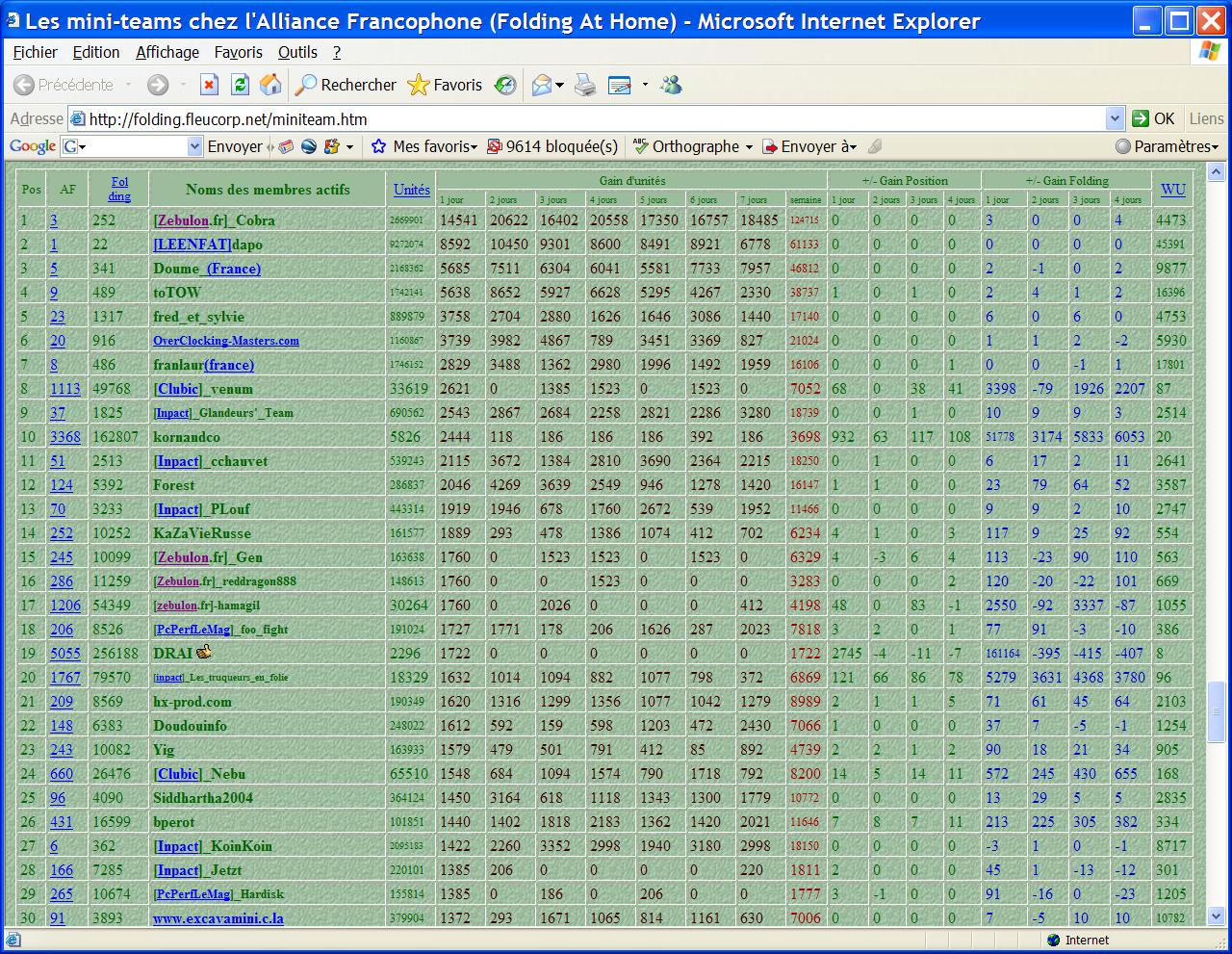Click the Messenger people icon
1232x954 pixels.
[671, 86]
